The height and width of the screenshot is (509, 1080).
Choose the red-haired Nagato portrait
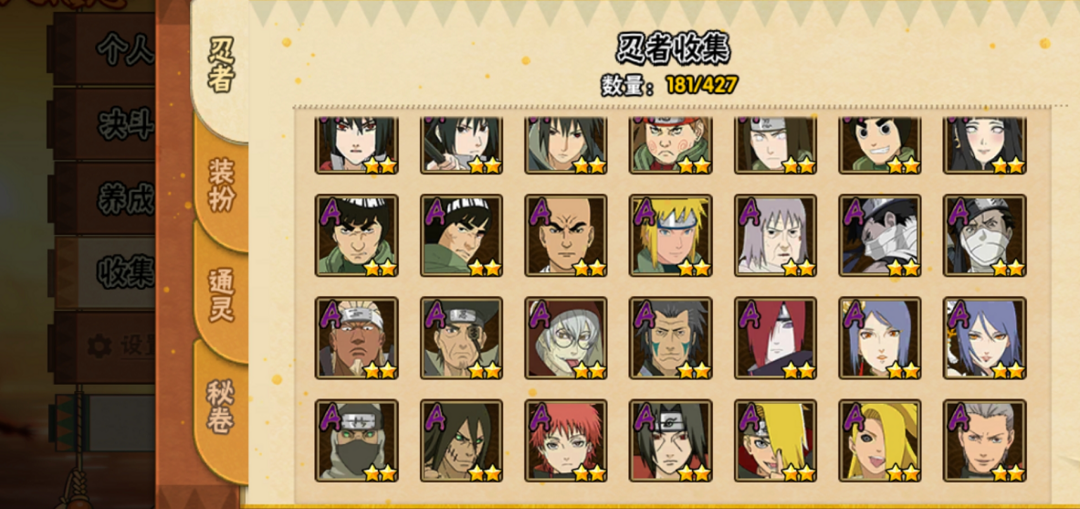[x=775, y=338]
